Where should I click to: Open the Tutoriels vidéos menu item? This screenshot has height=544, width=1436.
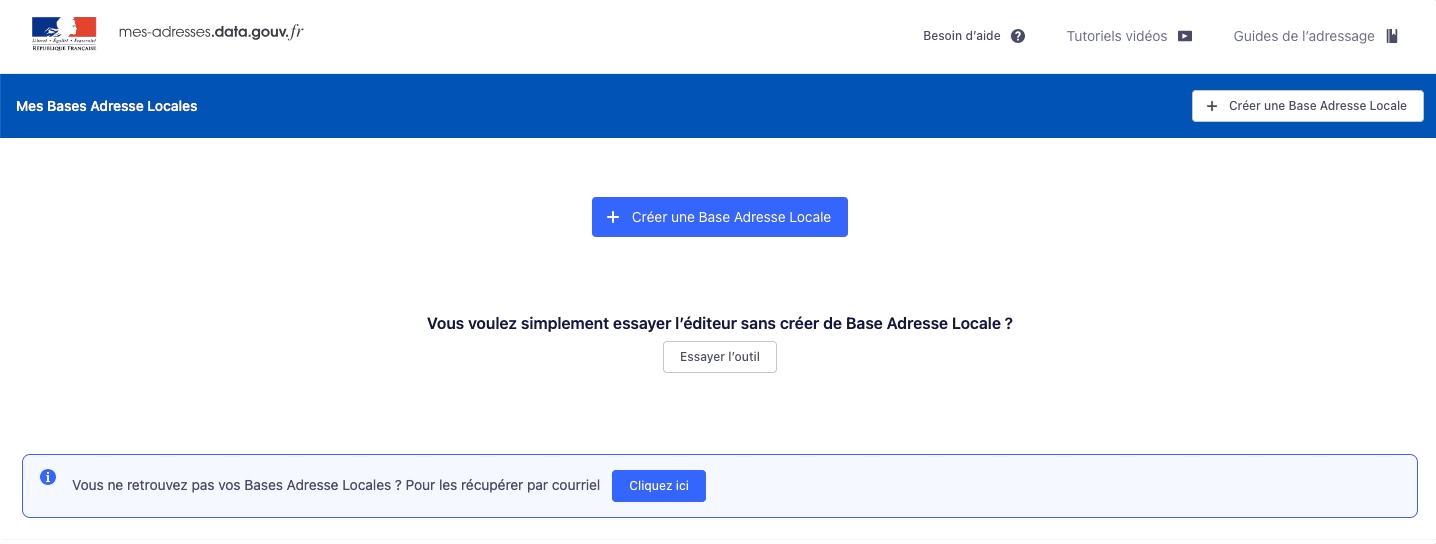pyautogui.click(x=1116, y=36)
